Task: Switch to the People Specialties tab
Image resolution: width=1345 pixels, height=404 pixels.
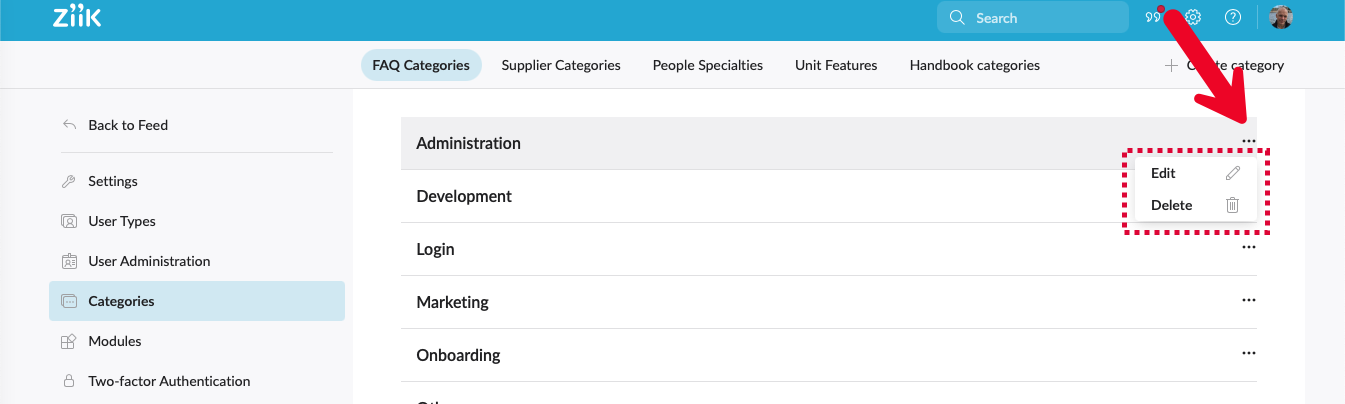Action: tap(708, 65)
